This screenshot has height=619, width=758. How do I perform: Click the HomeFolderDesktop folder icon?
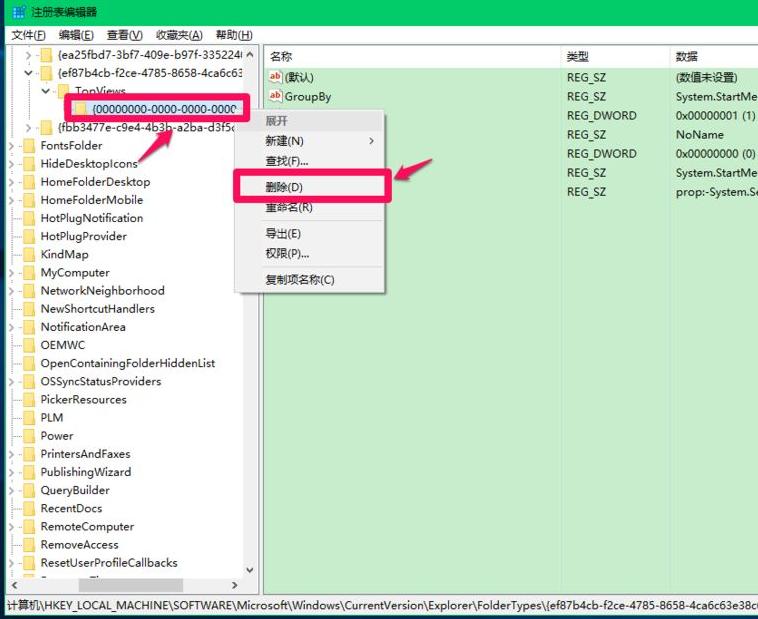pyautogui.click(x=29, y=182)
